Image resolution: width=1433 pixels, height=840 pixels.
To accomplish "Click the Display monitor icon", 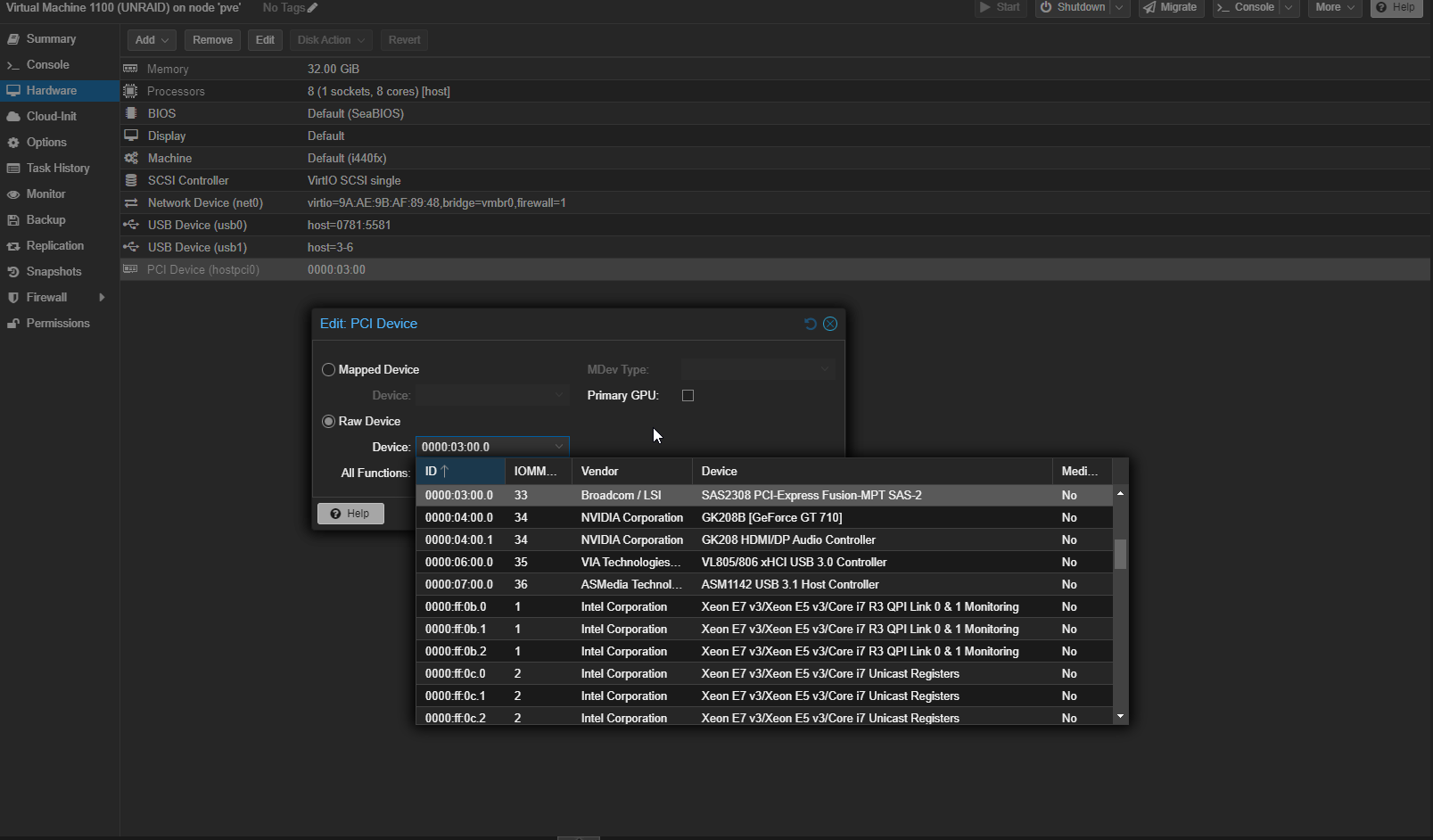I will click(x=130, y=136).
